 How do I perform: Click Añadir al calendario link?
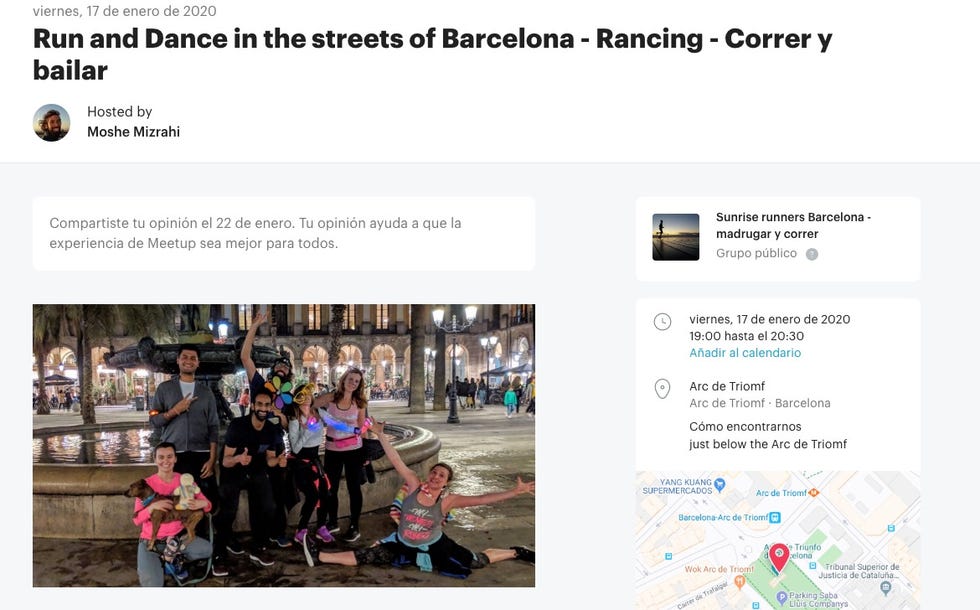[x=745, y=352]
